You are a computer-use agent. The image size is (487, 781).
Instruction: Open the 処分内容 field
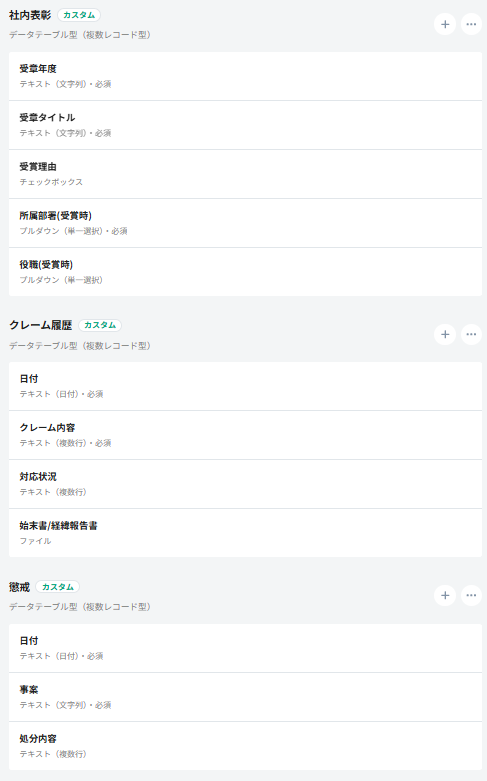pos(245,746)
